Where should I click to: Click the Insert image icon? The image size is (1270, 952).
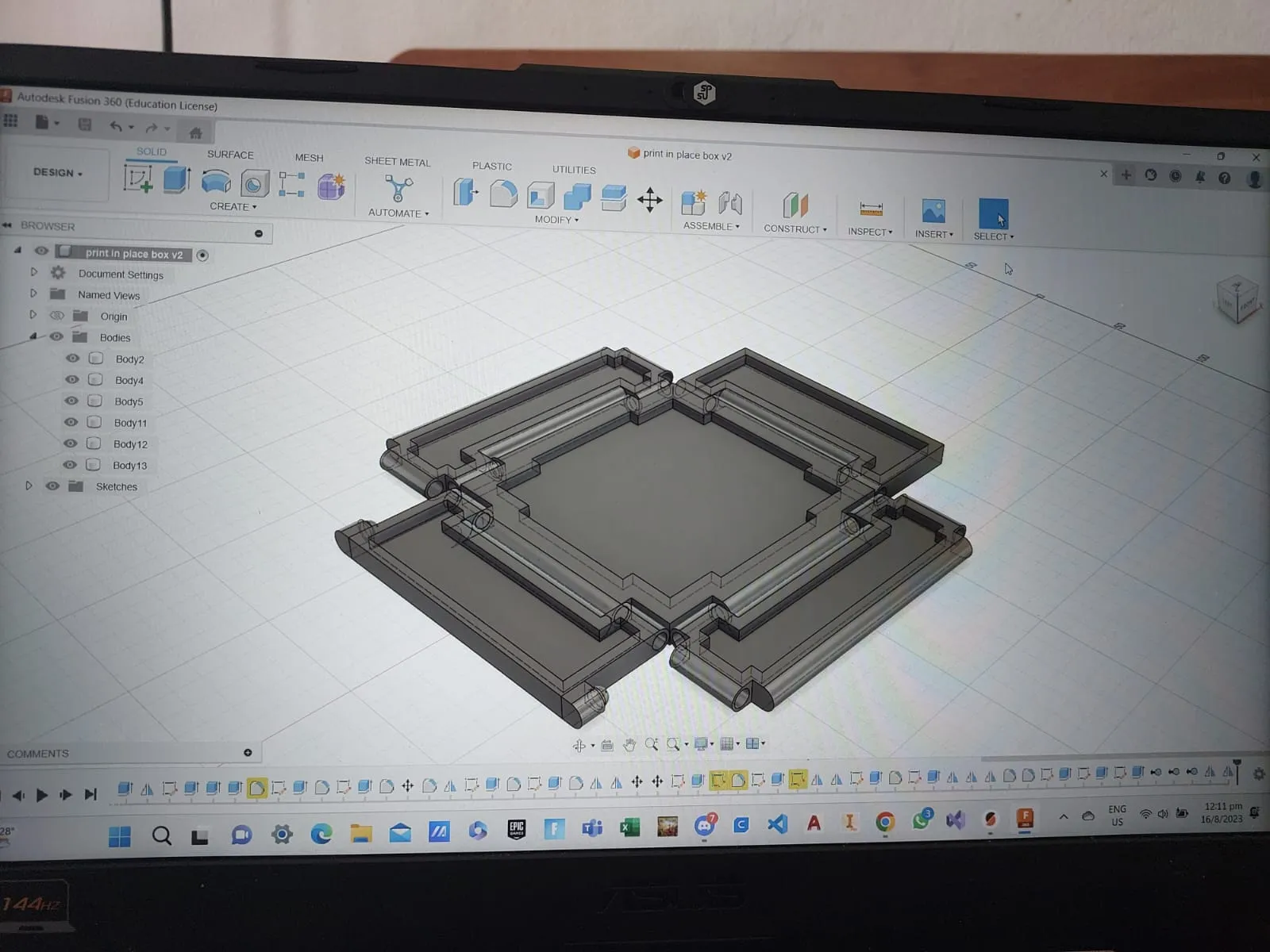[x=933, y=211]
